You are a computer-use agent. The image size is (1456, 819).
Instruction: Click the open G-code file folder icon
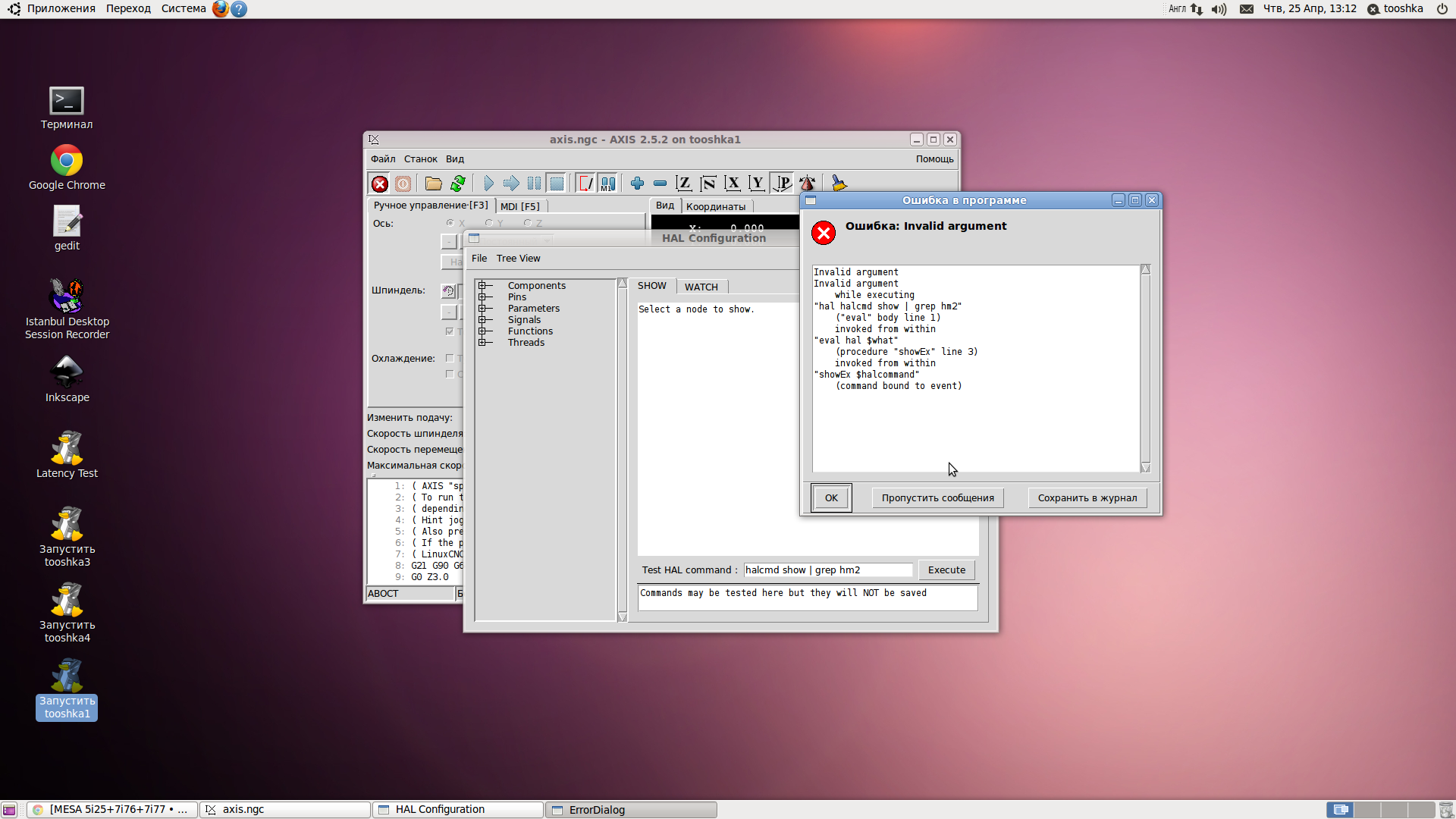click(x=433, y=184)
